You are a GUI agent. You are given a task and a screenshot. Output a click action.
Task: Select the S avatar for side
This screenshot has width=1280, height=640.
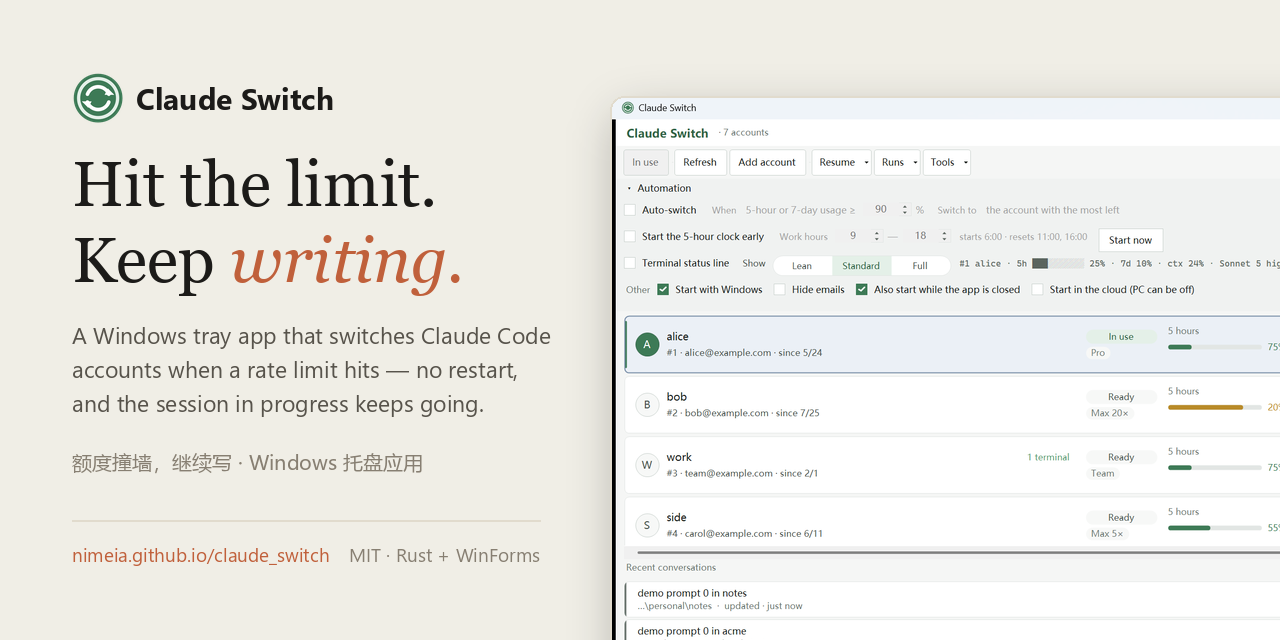coord(647,525)
